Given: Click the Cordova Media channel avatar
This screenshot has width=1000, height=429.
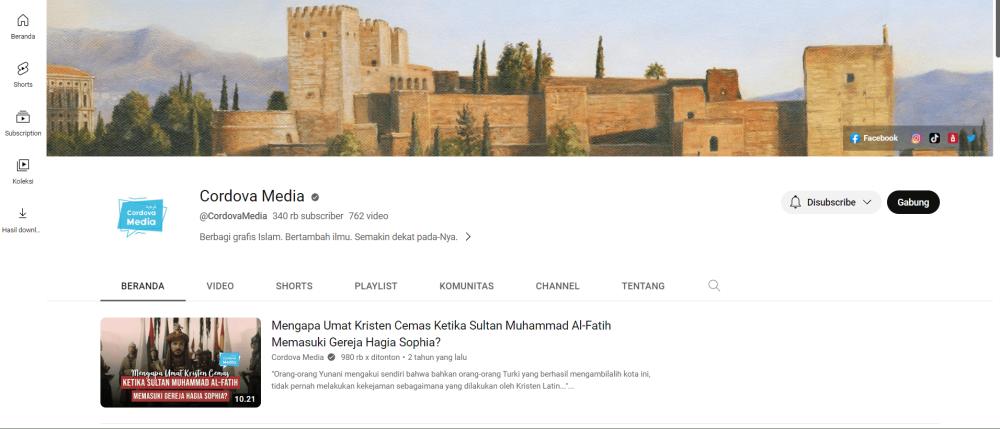Looking at the screenshot, I should tap(142, 217).
